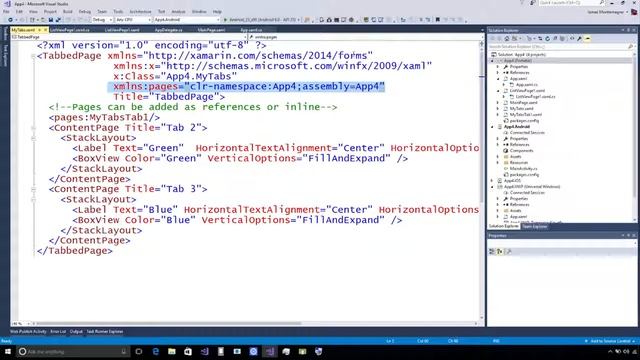
Task: Open the Architecture menu
Action: click(x=140, y=11)
